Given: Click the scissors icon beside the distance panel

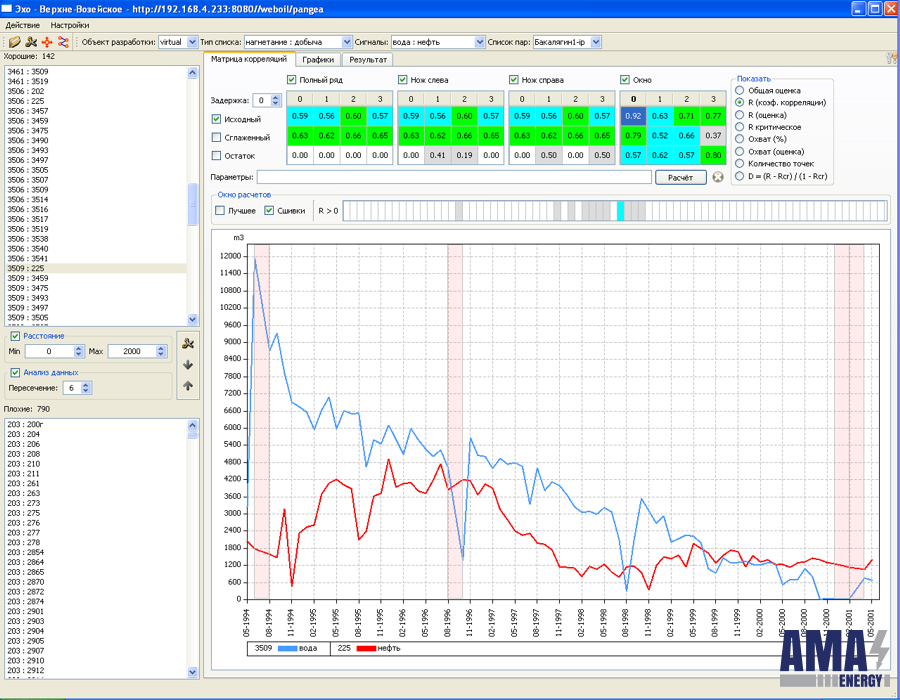Looking at the screenshot, I should 187,343.
